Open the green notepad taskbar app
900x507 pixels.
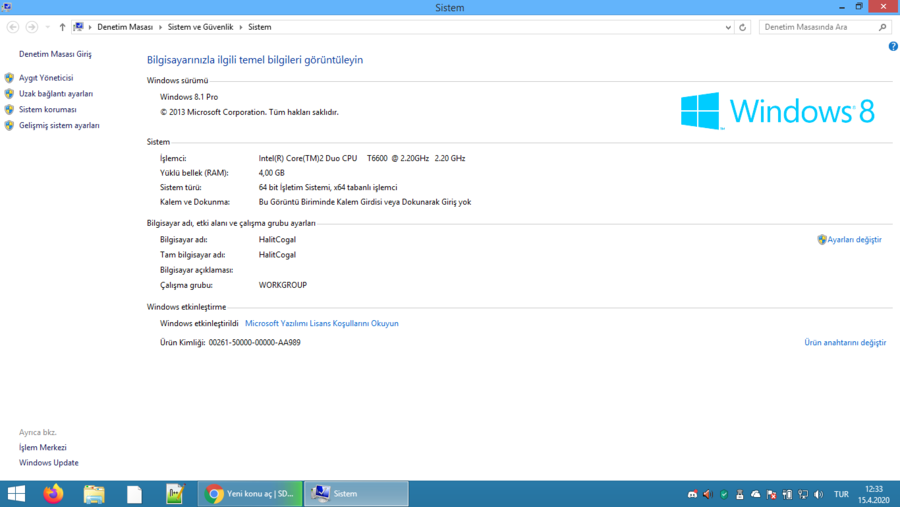click(x=175, y=494)
